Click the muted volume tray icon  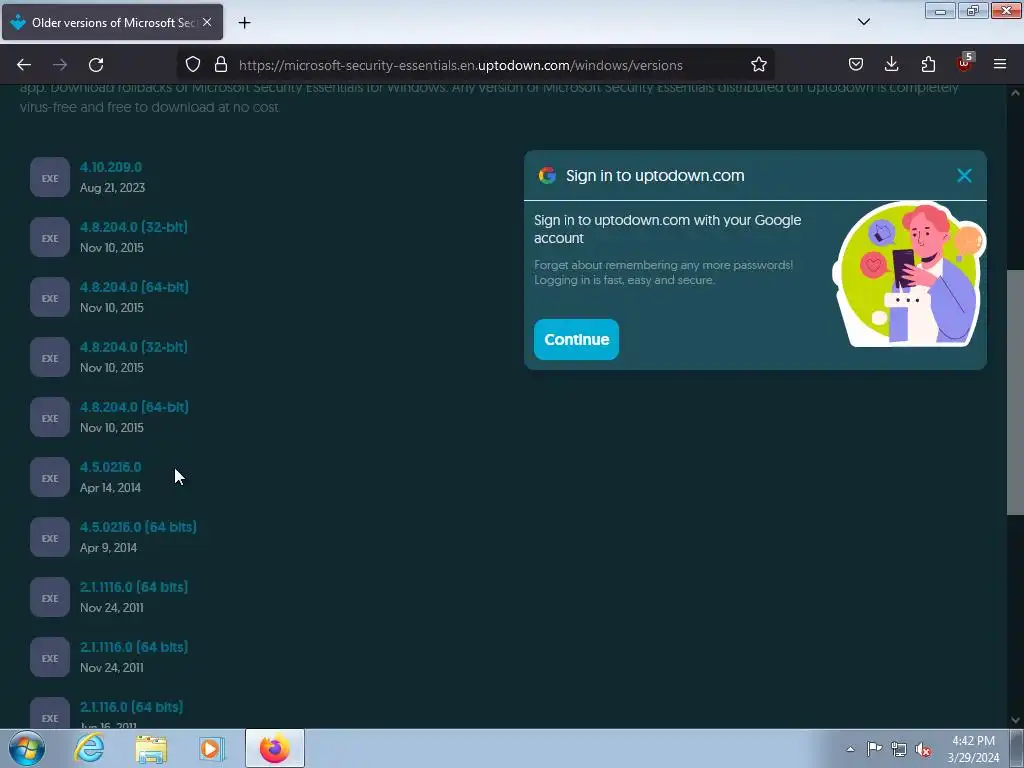(x=923, y=750)
